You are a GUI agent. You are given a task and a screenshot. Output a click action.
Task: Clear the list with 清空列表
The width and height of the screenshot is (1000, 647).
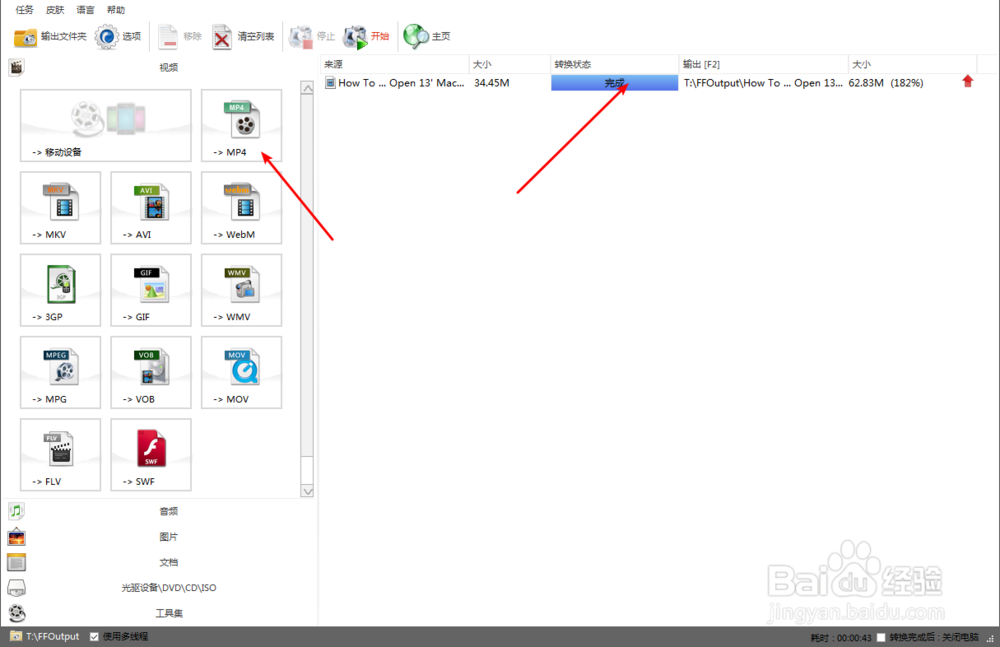pos(243,37)
